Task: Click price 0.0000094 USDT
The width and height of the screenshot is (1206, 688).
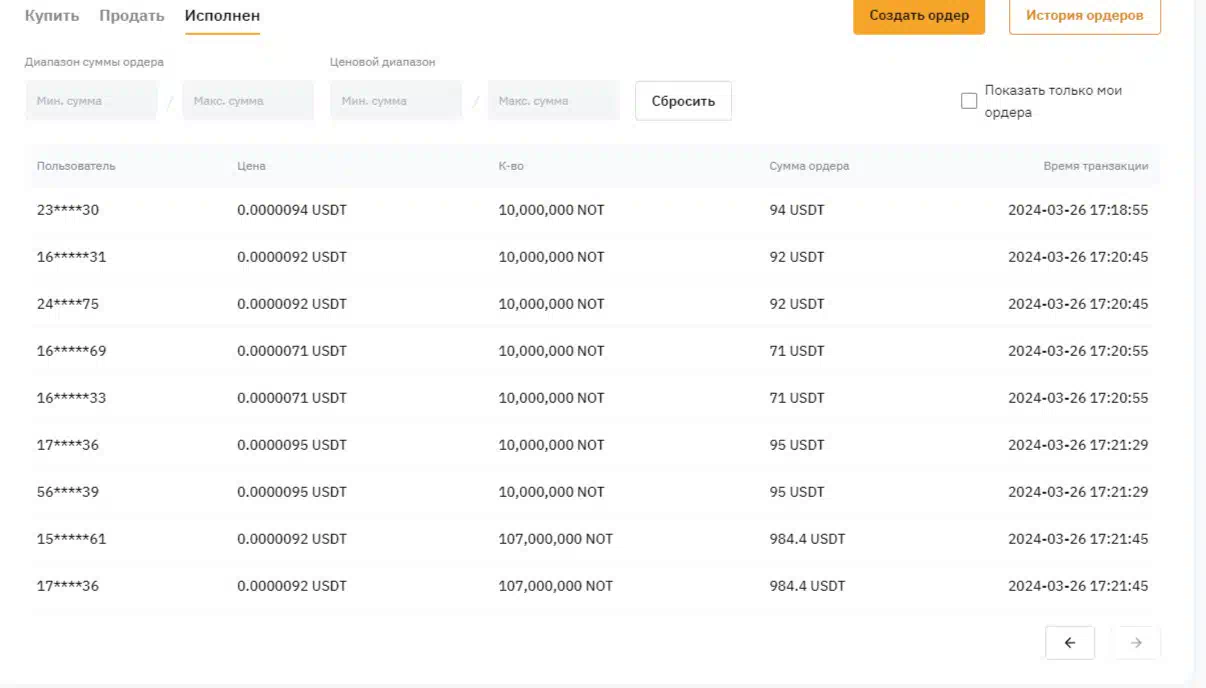Action: 292,211
